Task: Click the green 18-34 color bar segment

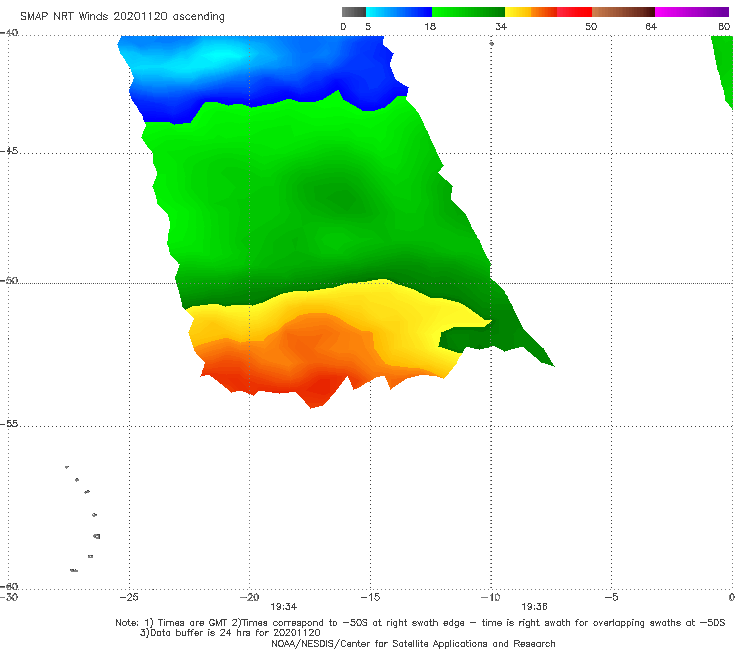Action: coord(469,12)
